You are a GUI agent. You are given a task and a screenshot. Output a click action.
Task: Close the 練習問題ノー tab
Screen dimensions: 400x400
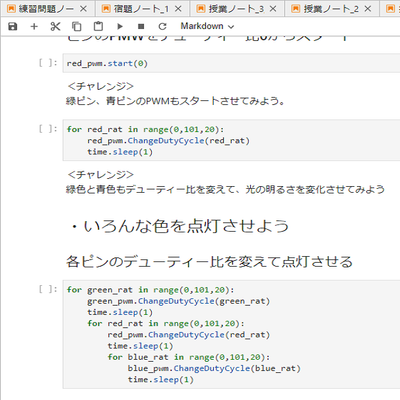tap(84, 9)
